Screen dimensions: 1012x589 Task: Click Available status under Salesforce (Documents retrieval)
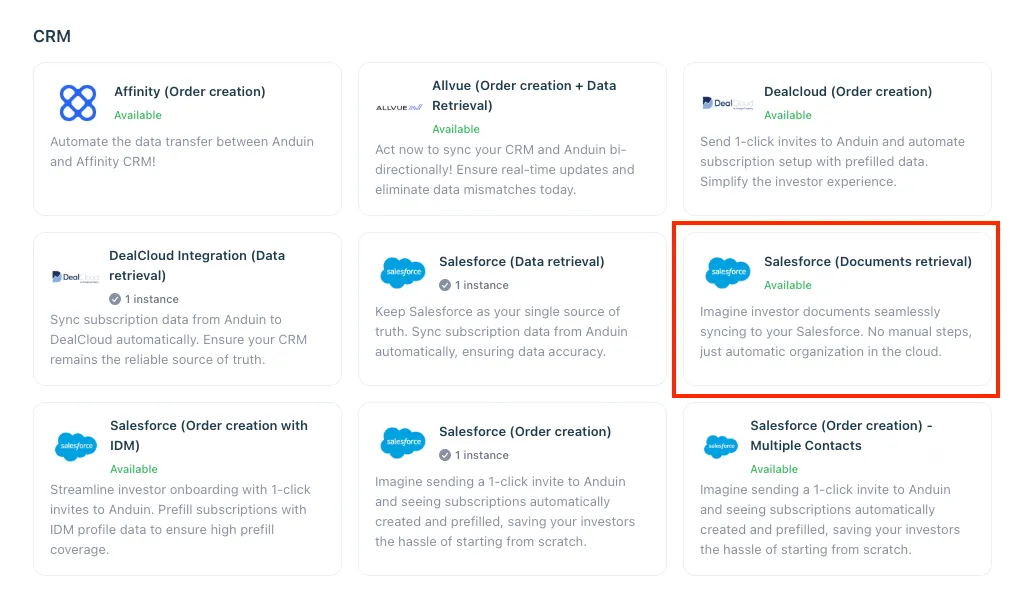(787, 285)
